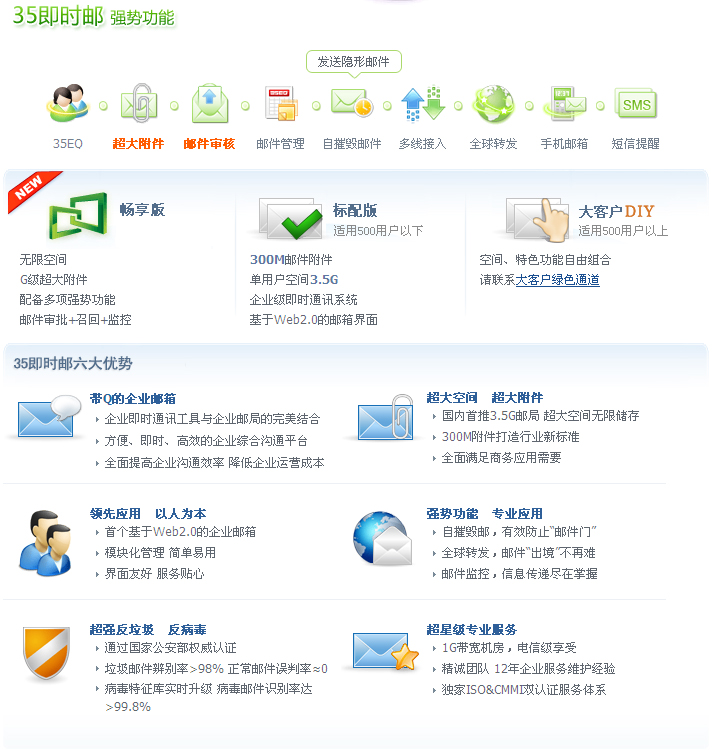The height and width of the screenshot is (750, 715).
Task: Select the 超大附件 paperclip icon
Action: [x=139, y=103]
